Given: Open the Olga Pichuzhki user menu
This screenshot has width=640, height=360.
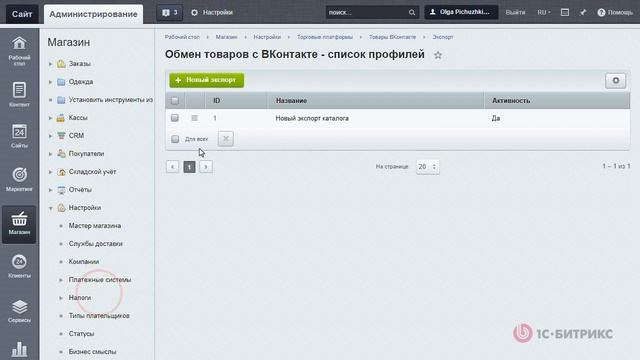Looking at the screenshot, I should point(461,12).
